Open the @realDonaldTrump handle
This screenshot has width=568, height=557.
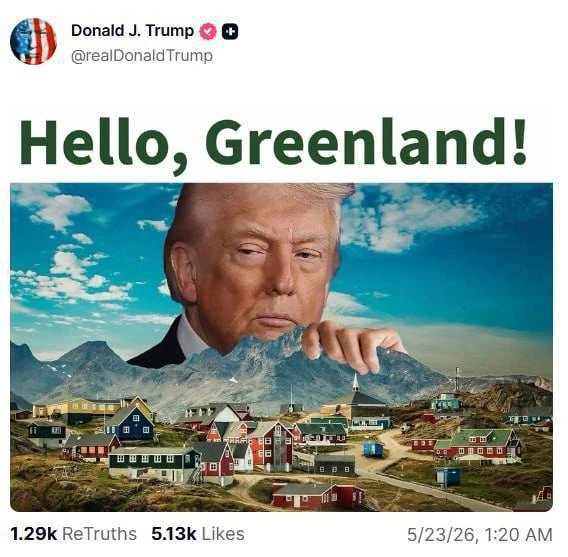point(142,56)
